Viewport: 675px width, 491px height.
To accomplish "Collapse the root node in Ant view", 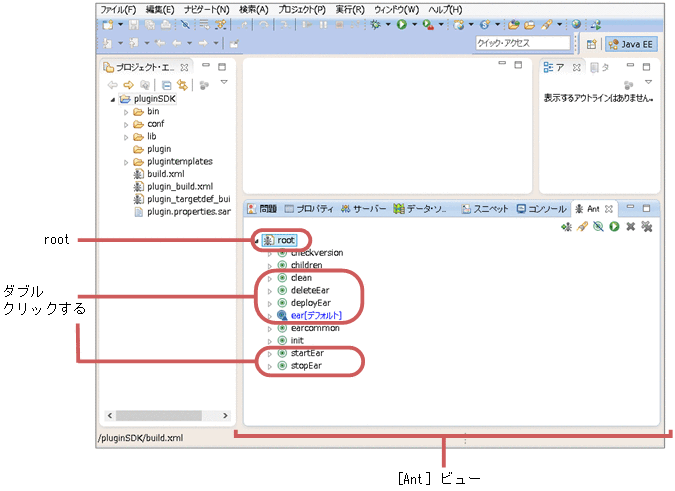I will (256, 240).
